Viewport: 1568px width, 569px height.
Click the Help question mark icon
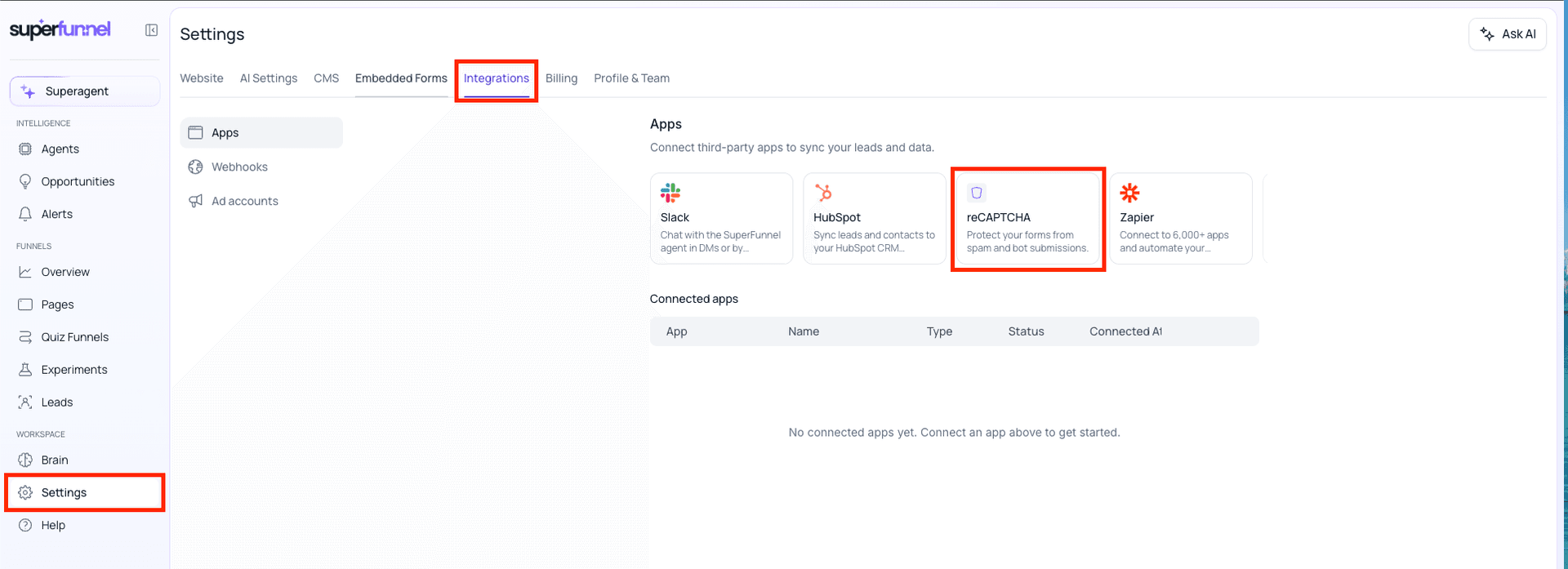coord(25,525)
